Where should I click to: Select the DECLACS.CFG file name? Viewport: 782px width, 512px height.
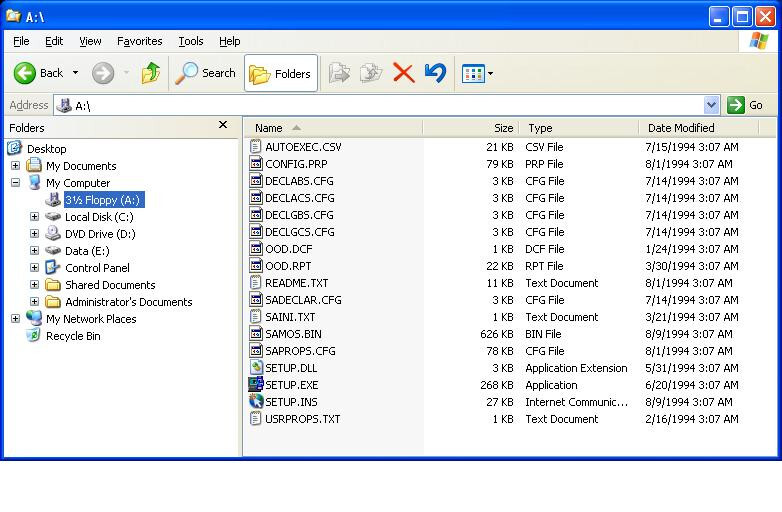pos(300,198)
